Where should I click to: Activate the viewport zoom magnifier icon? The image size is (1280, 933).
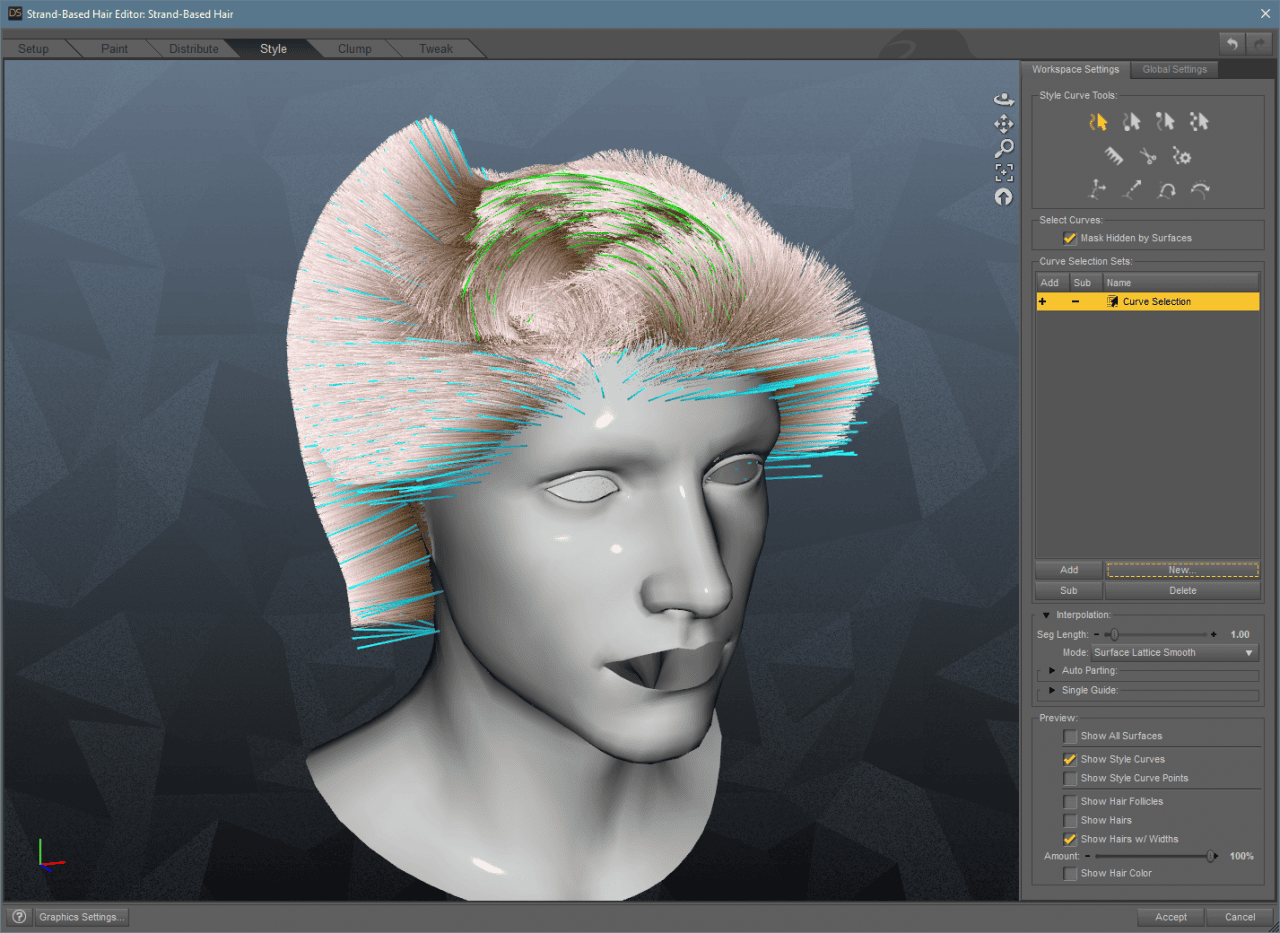[x=1004, y=147]
